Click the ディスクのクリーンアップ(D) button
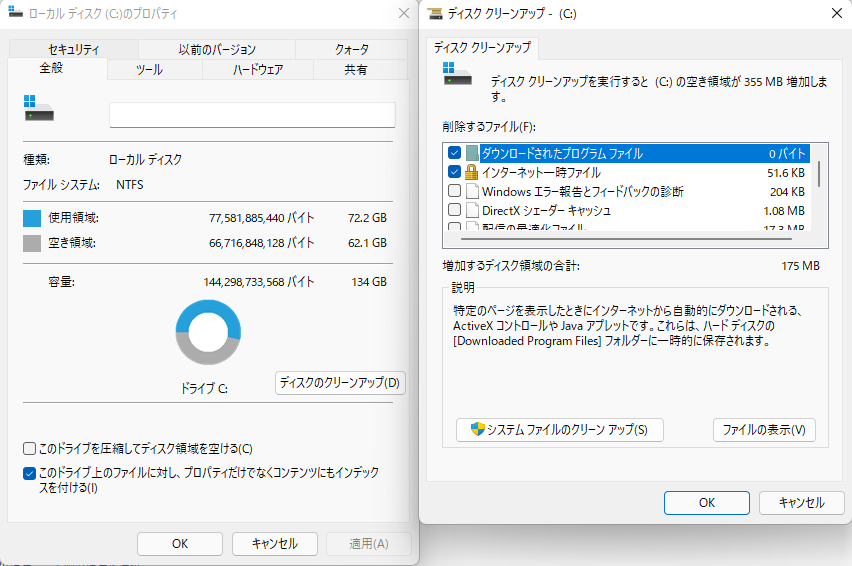Viewport: 852px width, 566px height. point(340,383)
